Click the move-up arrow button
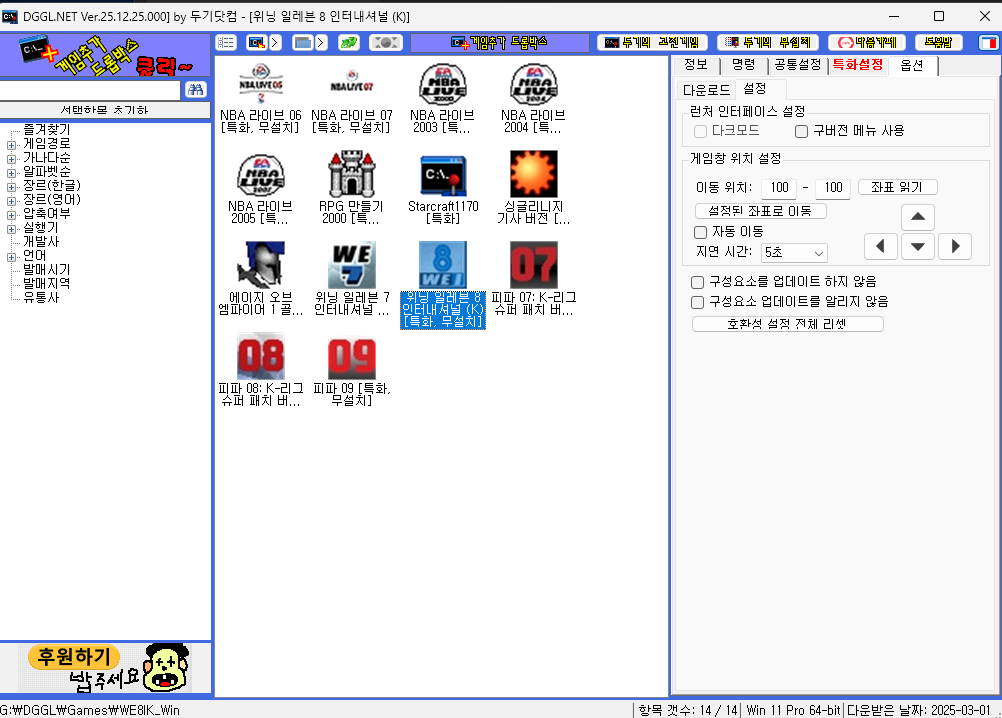This screenshot has height=718, width=1002. pyautogui.click(x=918, y=217)
